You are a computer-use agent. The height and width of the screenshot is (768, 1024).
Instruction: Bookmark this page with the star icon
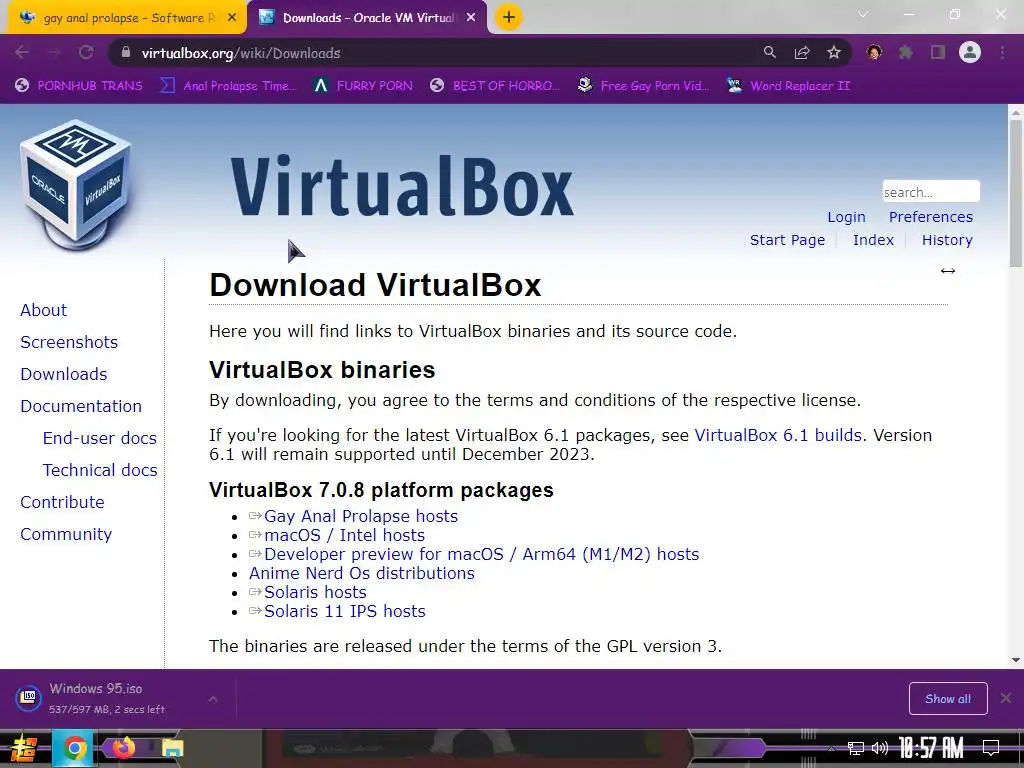(x=834, y=53)
